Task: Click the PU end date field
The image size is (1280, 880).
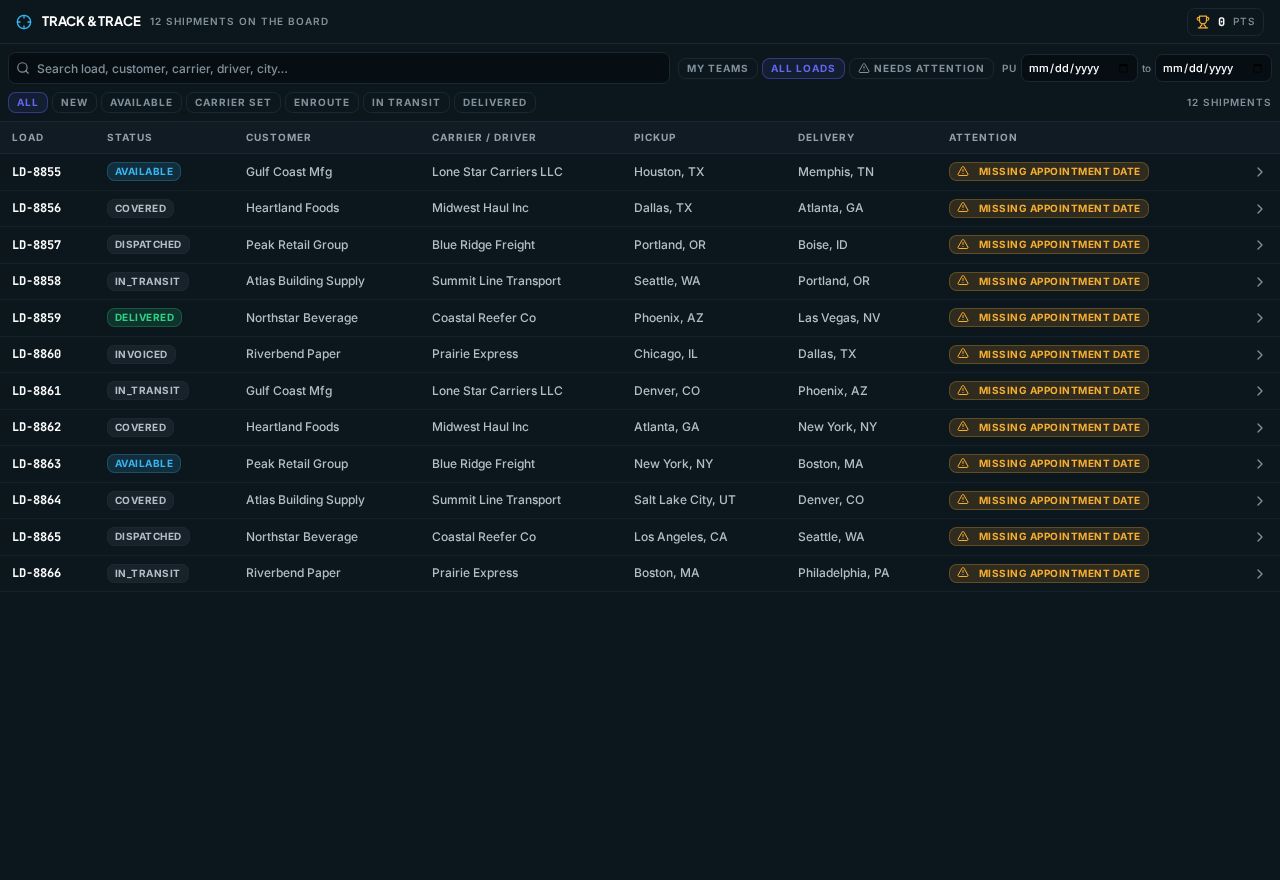Action: [x=1213, y=68]
